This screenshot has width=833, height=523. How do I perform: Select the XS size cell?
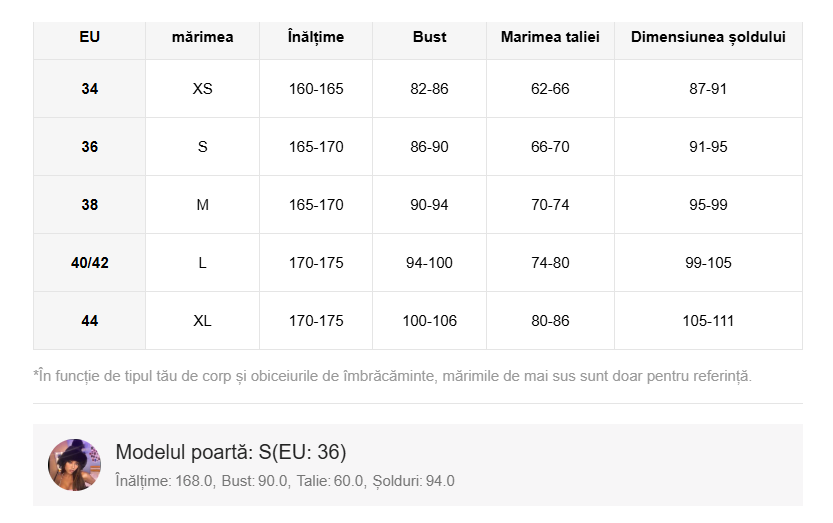(202, 89)
